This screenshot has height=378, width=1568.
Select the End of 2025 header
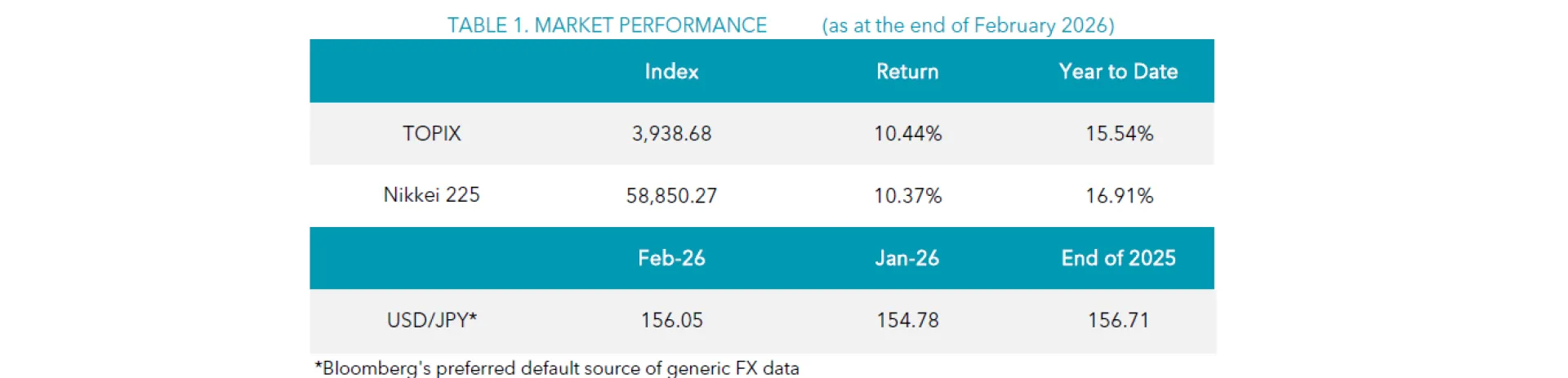1118,258
